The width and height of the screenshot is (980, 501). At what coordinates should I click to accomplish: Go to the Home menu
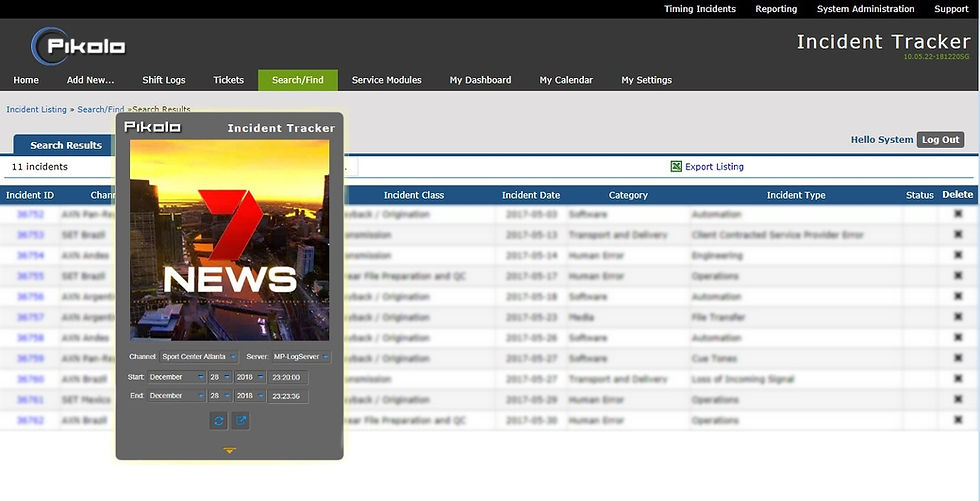[x=26, y=80]
